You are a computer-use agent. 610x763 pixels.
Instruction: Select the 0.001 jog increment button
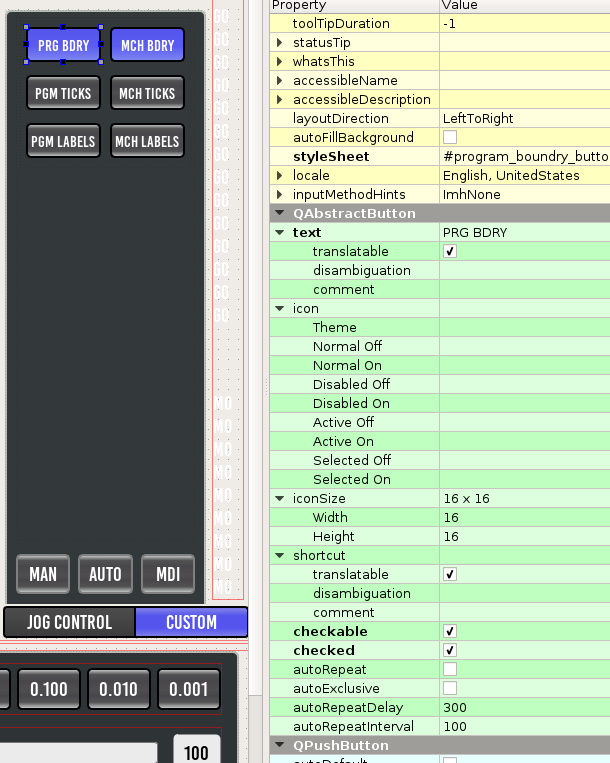(189, 689)
